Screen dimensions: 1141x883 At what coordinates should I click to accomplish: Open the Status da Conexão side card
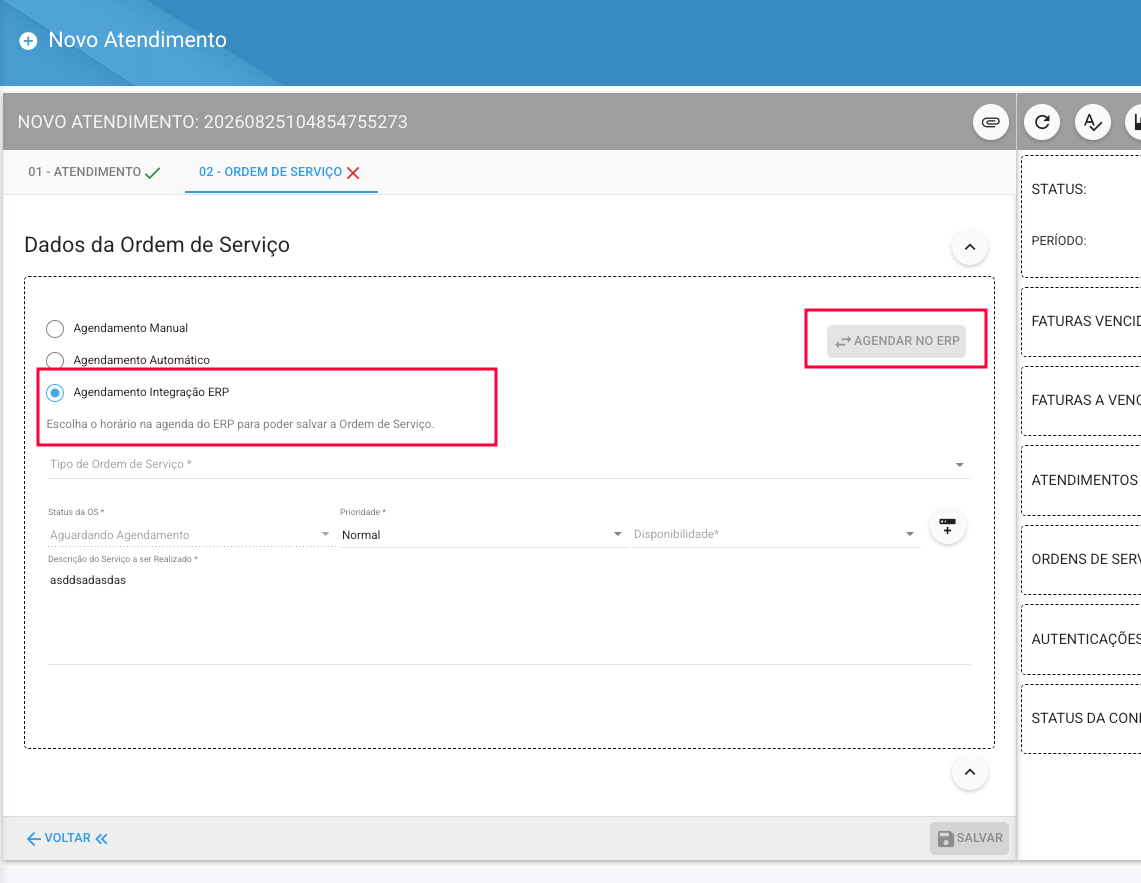pyautogui.click(x=1081, y=718)
